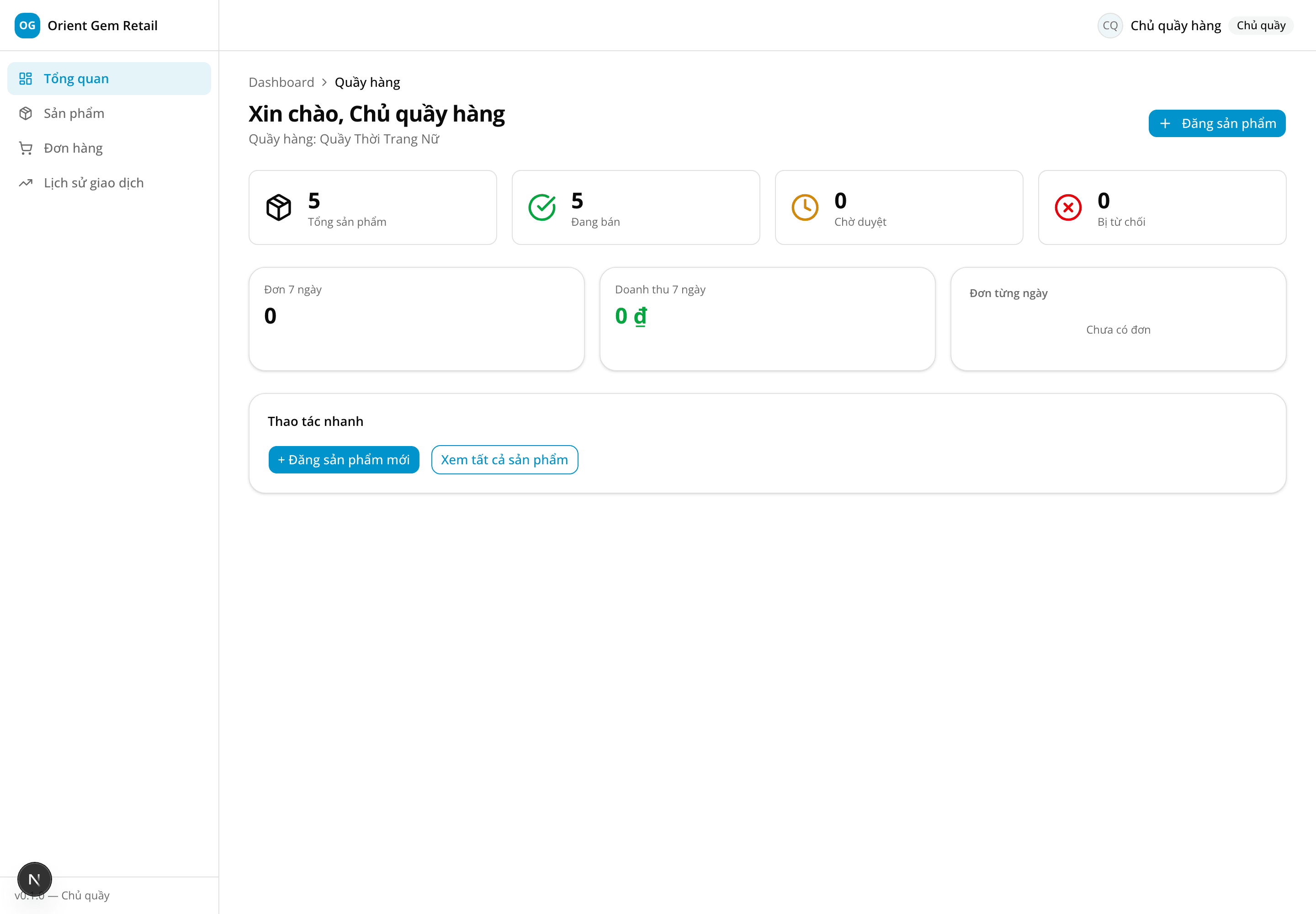Click the cart icon beside Đơn hàng
Screen dimensions: 1316x914
(x=25, y=149)
